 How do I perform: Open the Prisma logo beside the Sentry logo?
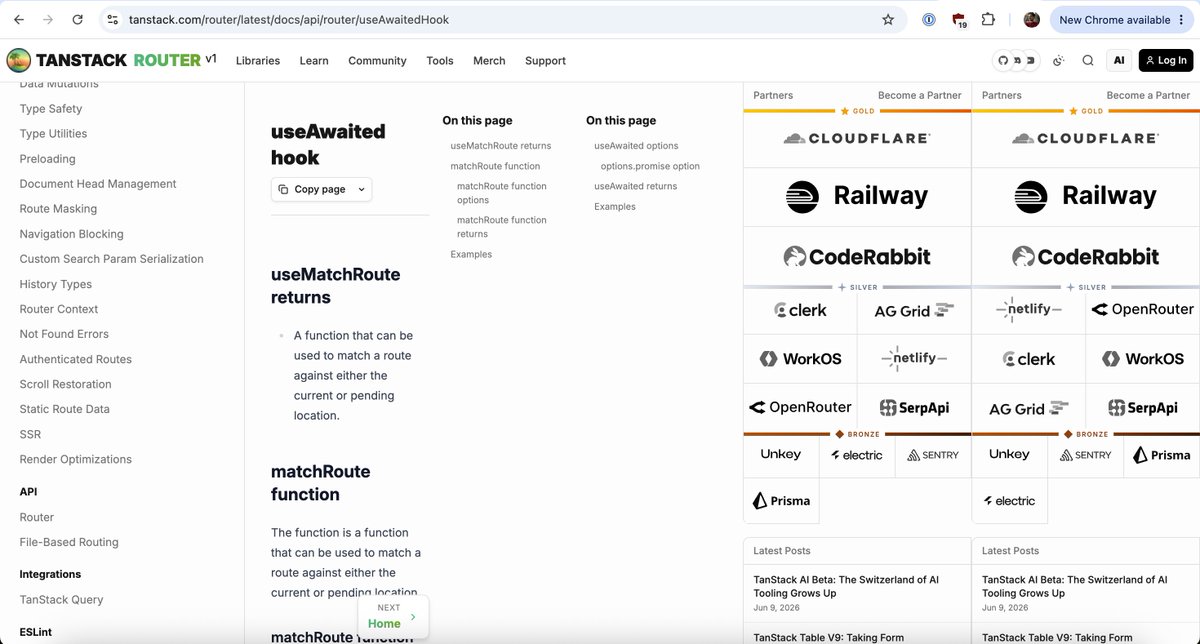pos(1162,455)
